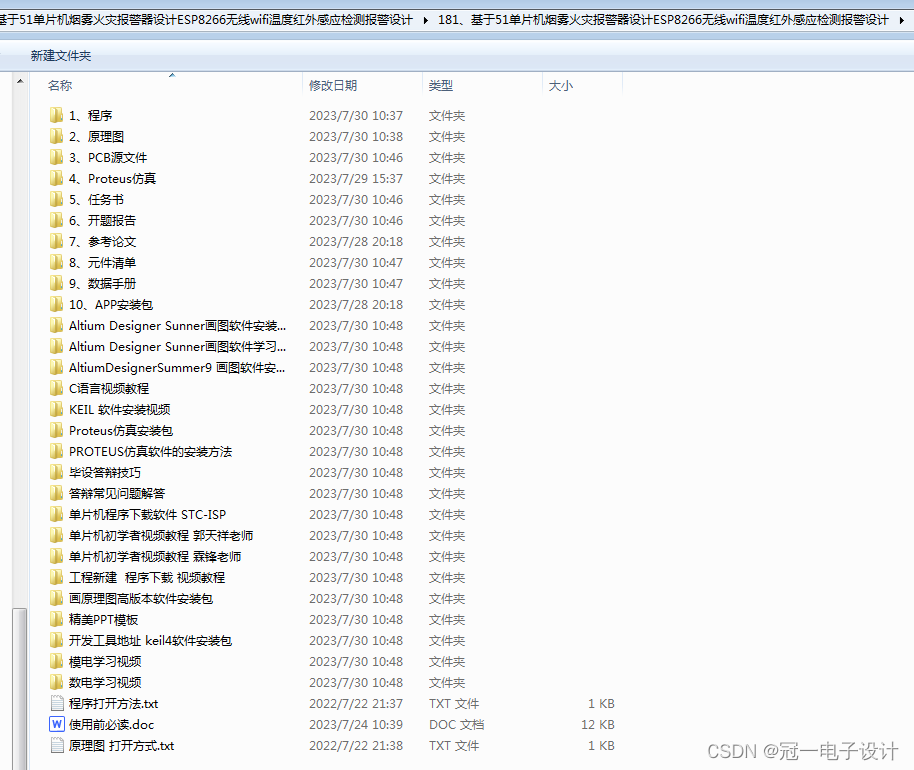Click the folder icon of 数电学习视频
This screenshot has width=914, height=770.
click(x=57, y=682)
